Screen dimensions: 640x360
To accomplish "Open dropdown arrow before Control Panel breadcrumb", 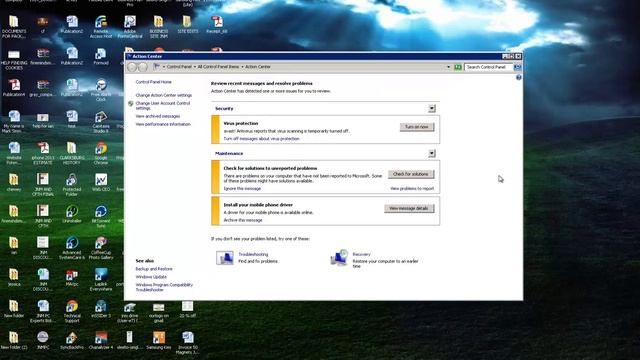I will (164, 67).
